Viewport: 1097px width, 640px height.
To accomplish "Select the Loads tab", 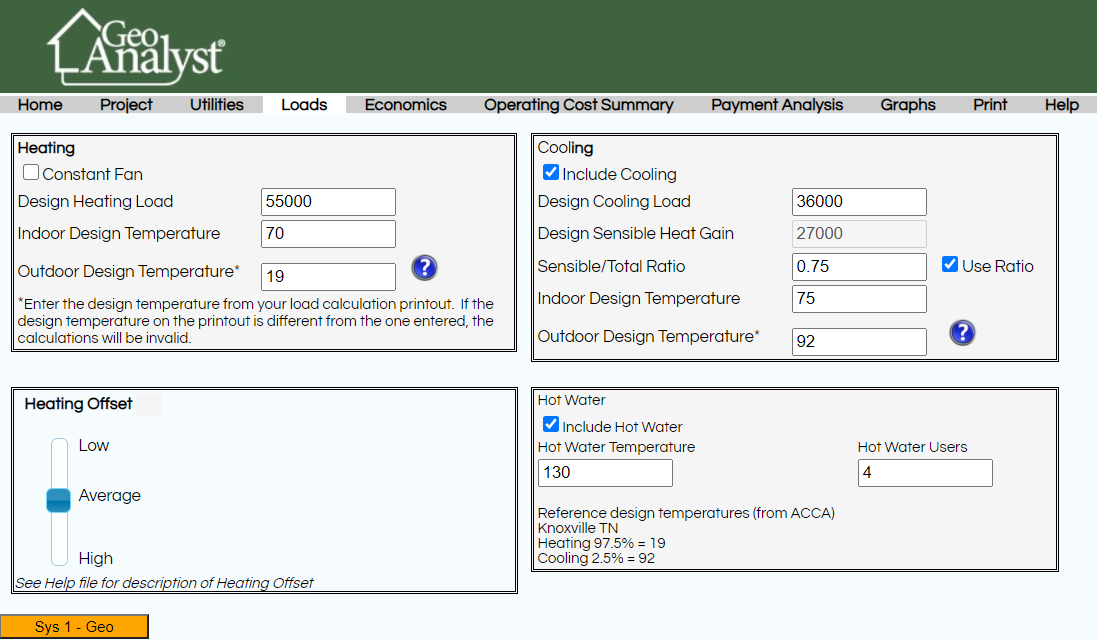I will click(x=304, y=104).
